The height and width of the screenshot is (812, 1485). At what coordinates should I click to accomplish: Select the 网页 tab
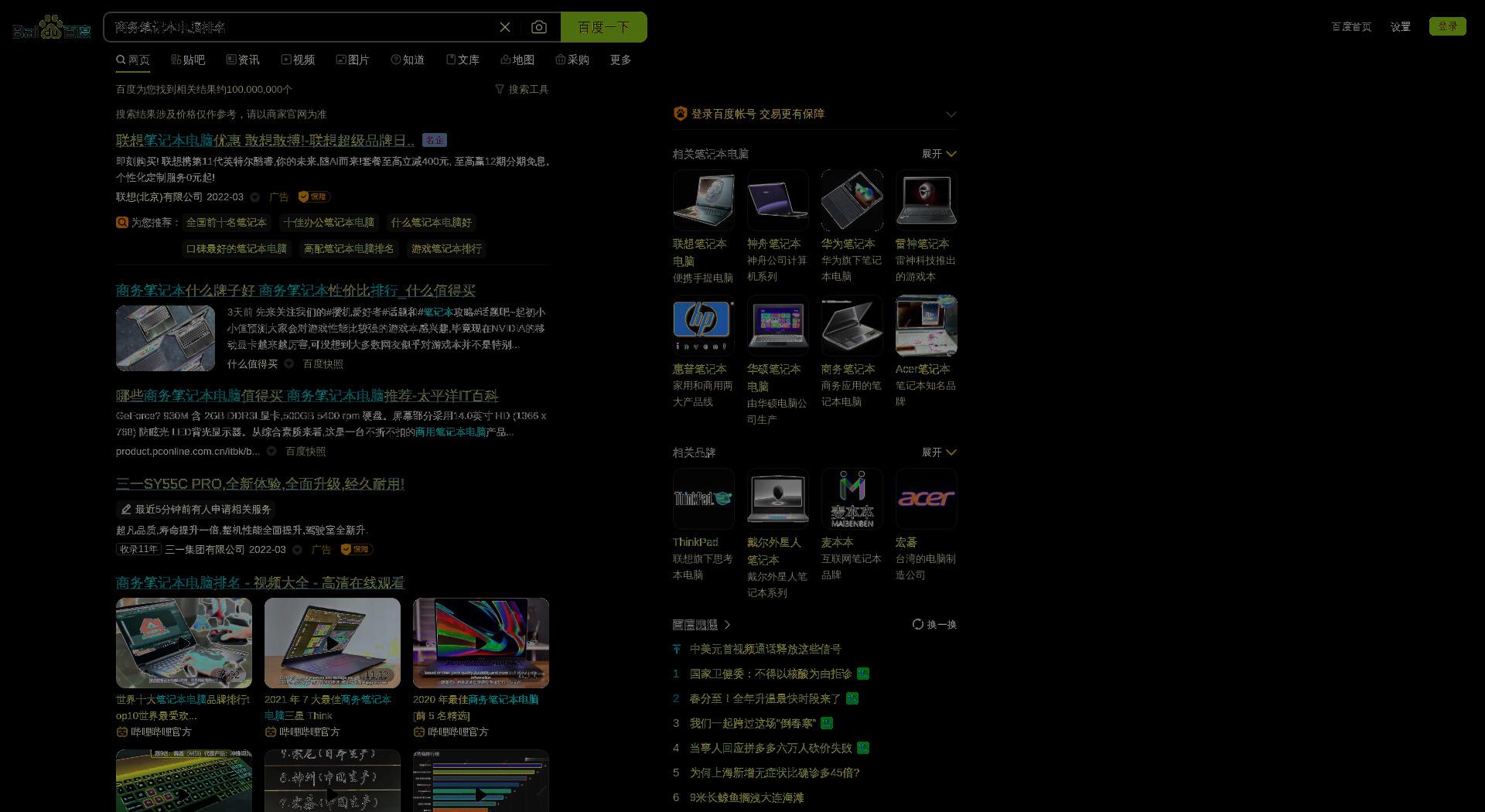(x=133, y=60)
